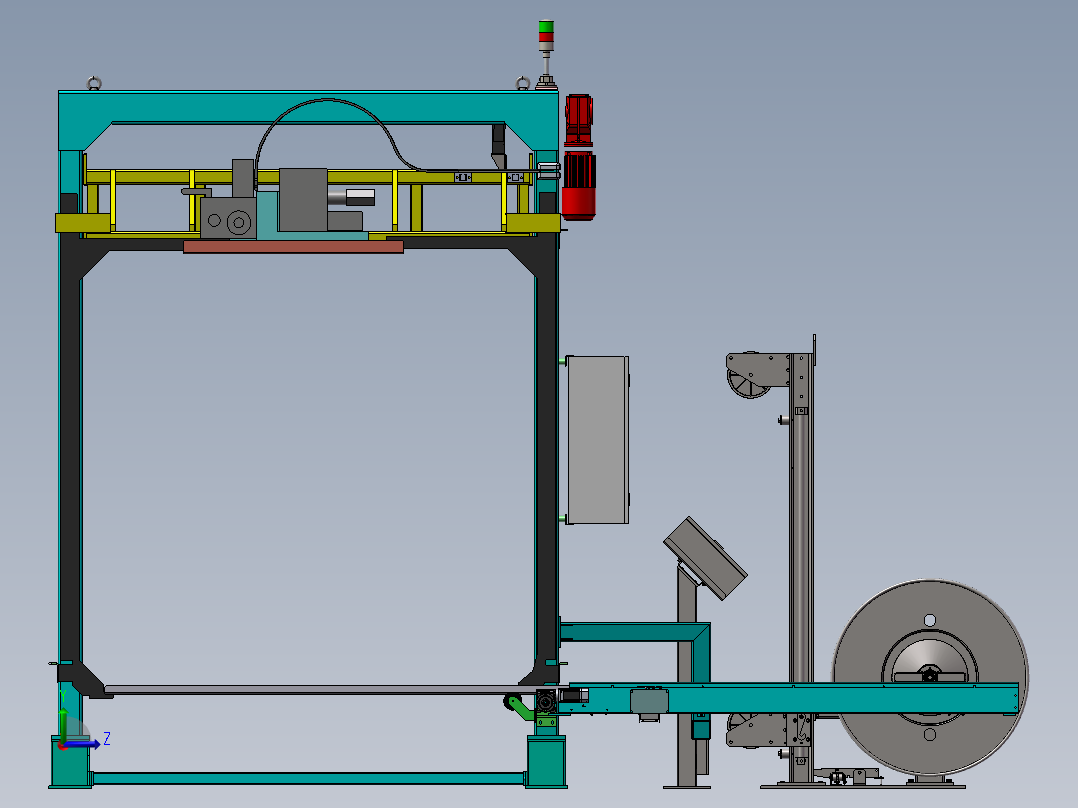Click the hub at the strap reel center

click(x=930, y=677)
